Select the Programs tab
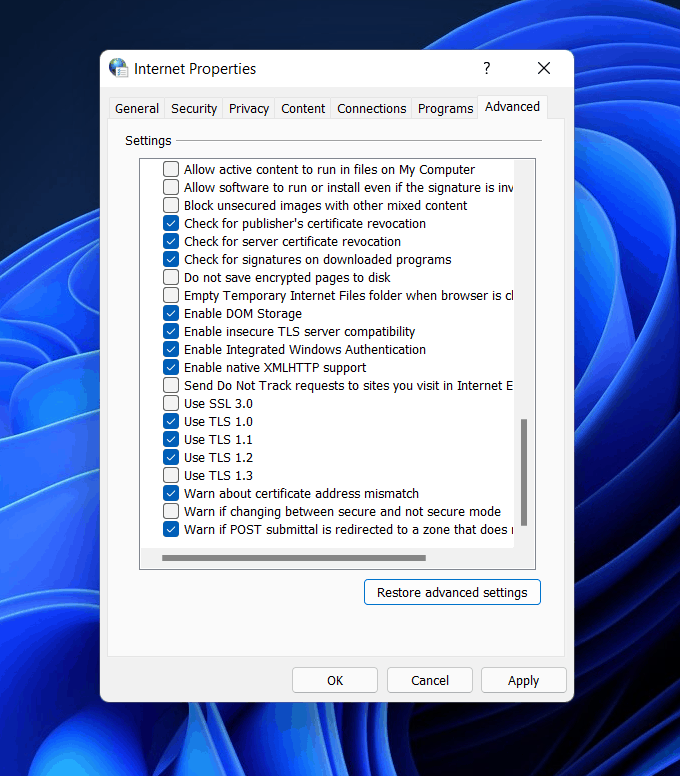The image size is (680, 776). pyautogui.click(x=445, y=108)
